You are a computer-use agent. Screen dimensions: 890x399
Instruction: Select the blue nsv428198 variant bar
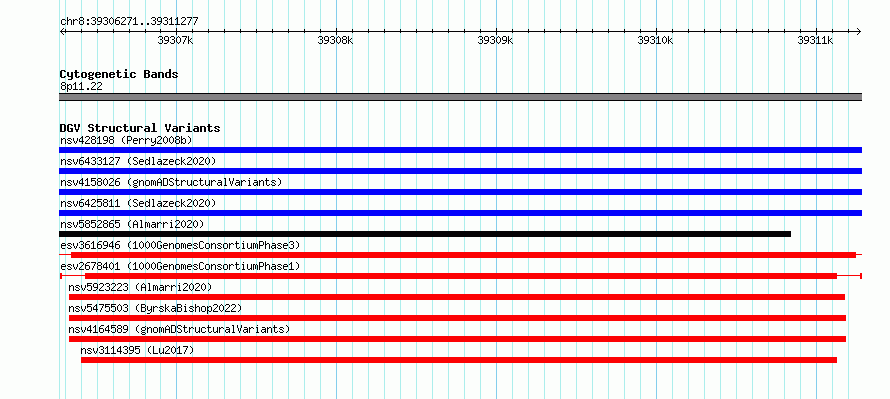(x=460, y=150)
